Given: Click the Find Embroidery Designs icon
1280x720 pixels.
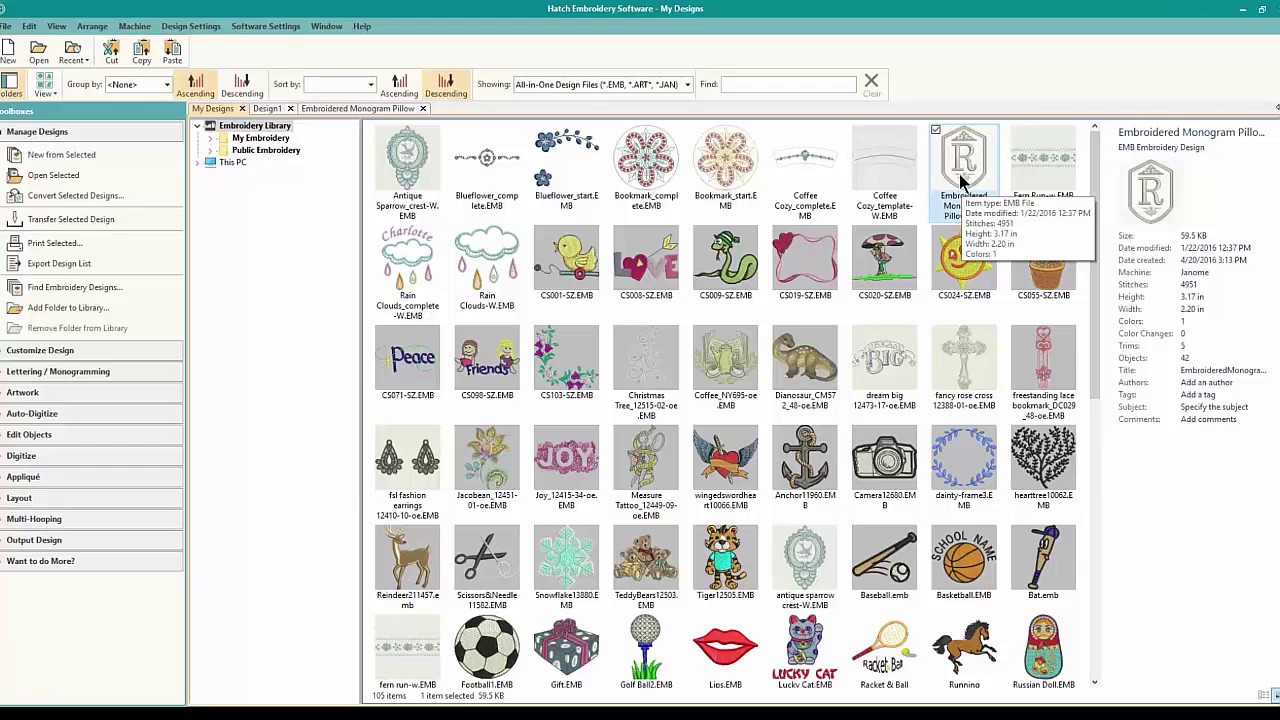Looking at the screenshot, I should [14, 287].
